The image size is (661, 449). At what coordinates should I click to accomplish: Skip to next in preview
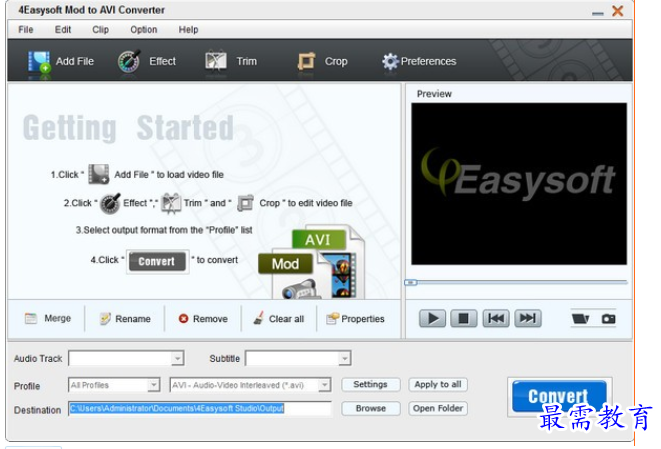tap(528, 318)
